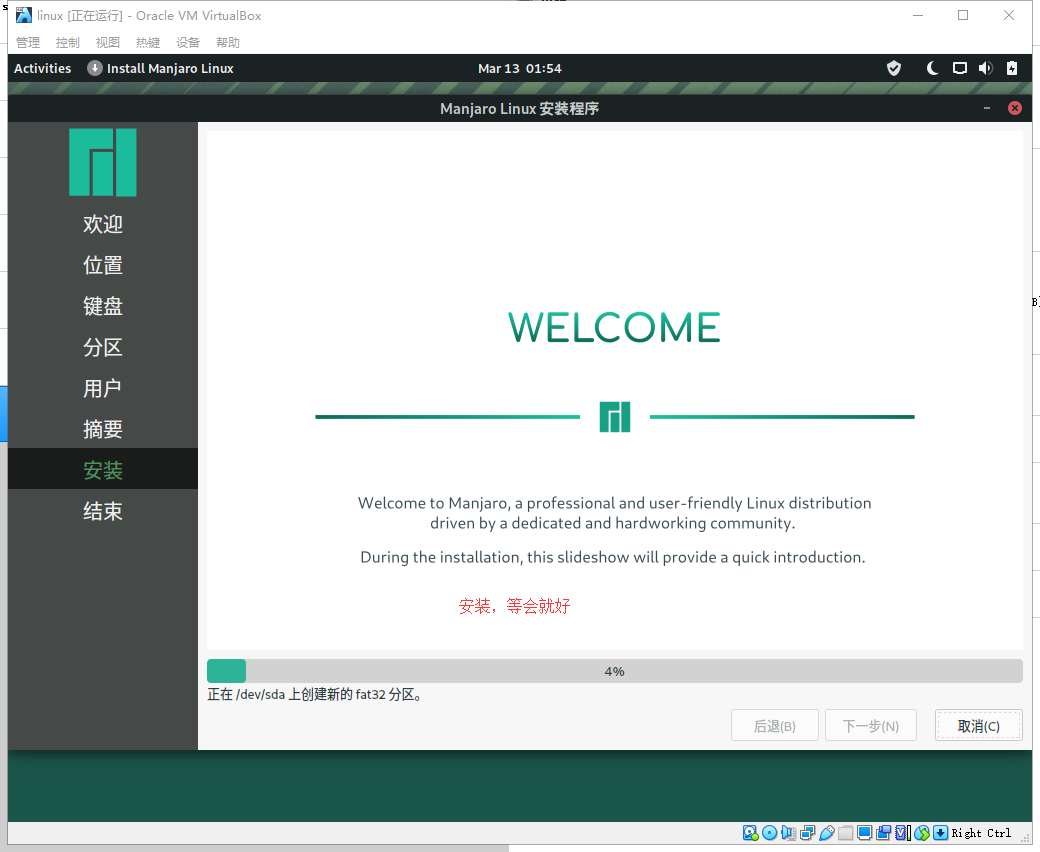Toggle the night light moon icon
The image size is (1040, 852).
coord(932,68)
